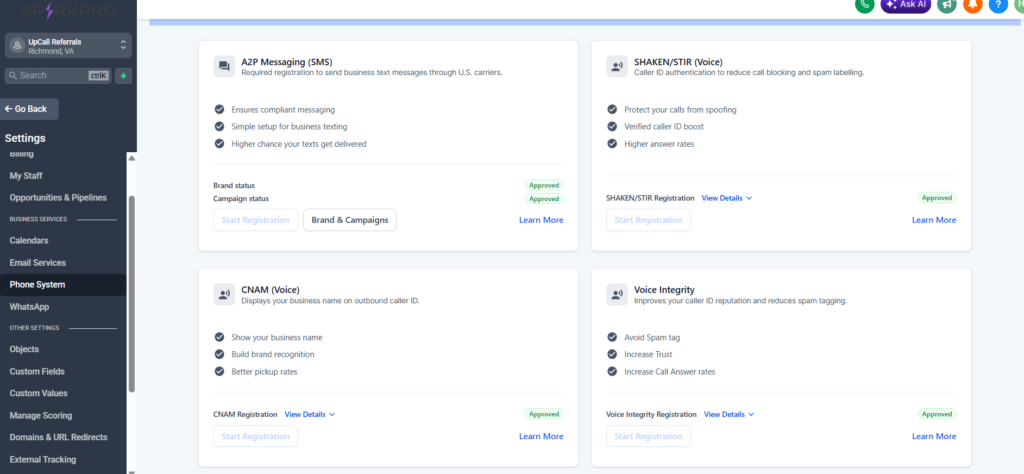Go to WhatsApp settings
Image resolution: width=1024 pixels, height=474 pixels.
pyautogui.click(x=29, y=307)
